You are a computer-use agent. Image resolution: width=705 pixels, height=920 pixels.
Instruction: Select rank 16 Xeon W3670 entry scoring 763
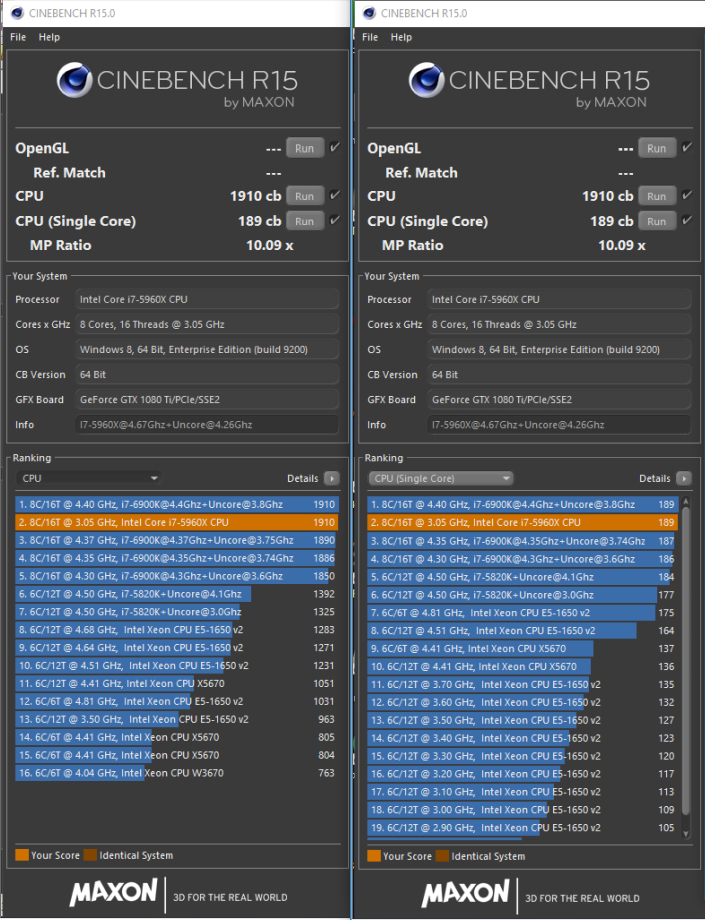pos(177,773)
